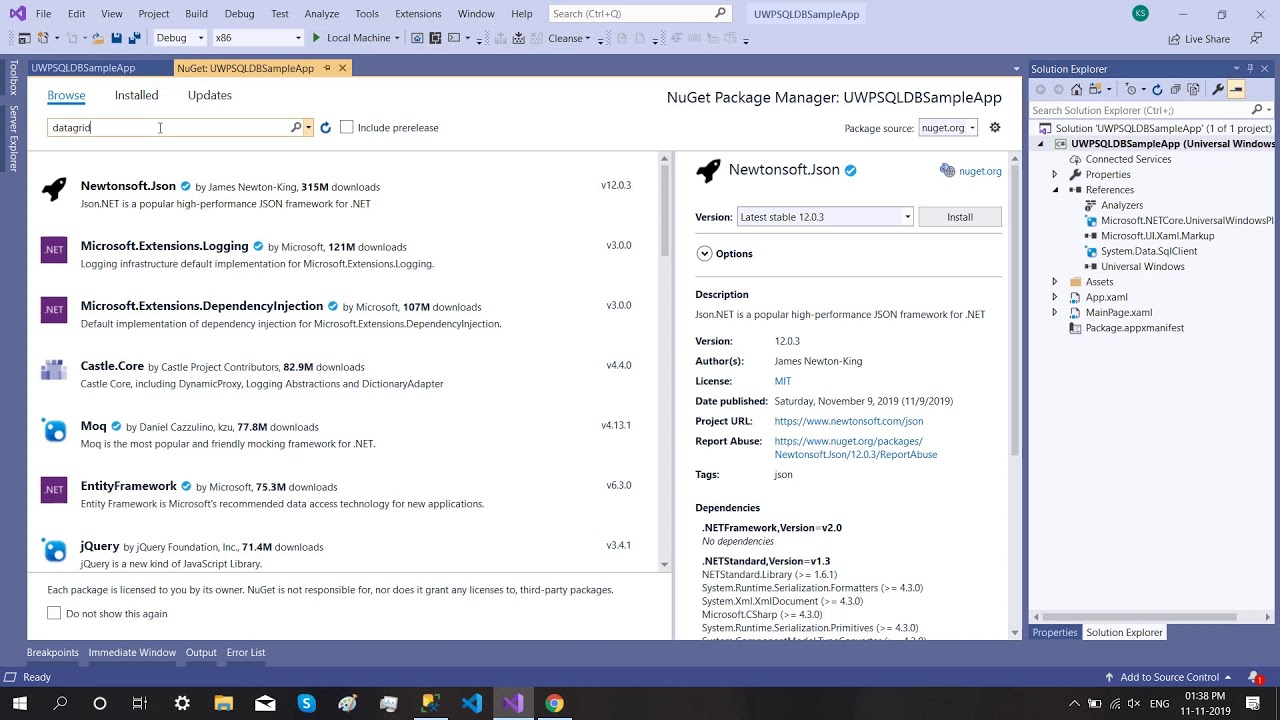Open Properties wrench icon in Solution Explorer

click(x=1218, y=89)
